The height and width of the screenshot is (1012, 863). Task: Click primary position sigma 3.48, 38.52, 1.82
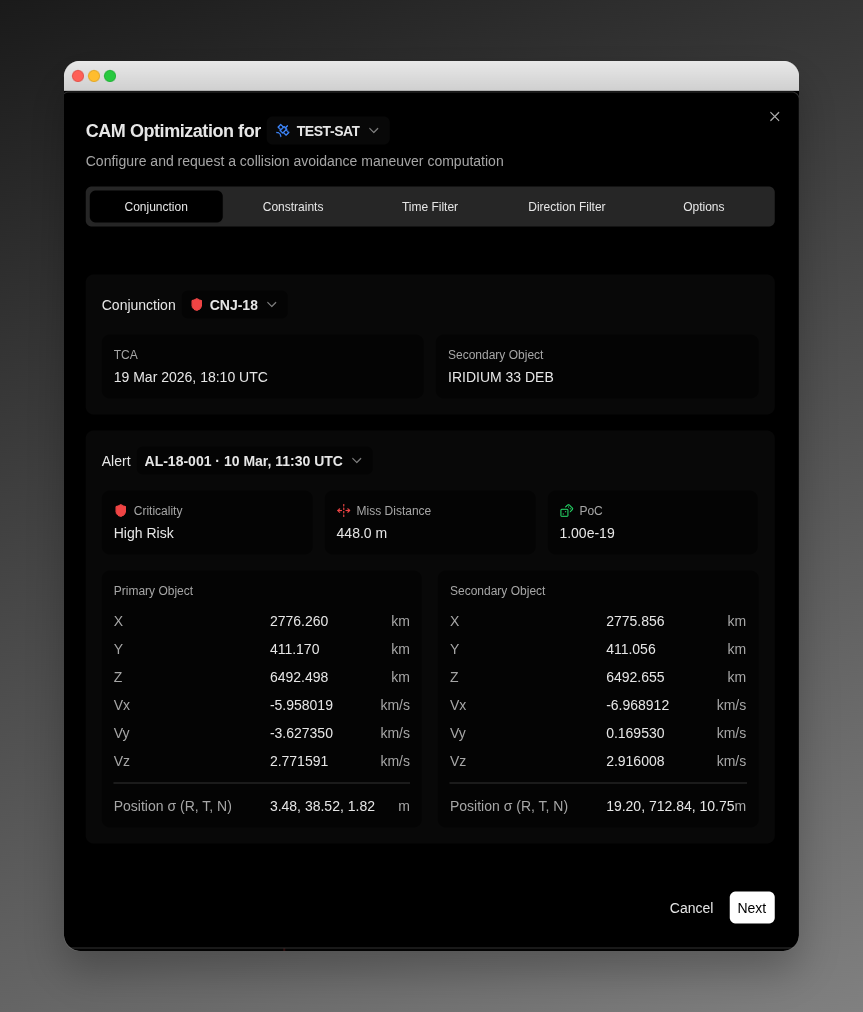tap(322, 806)
